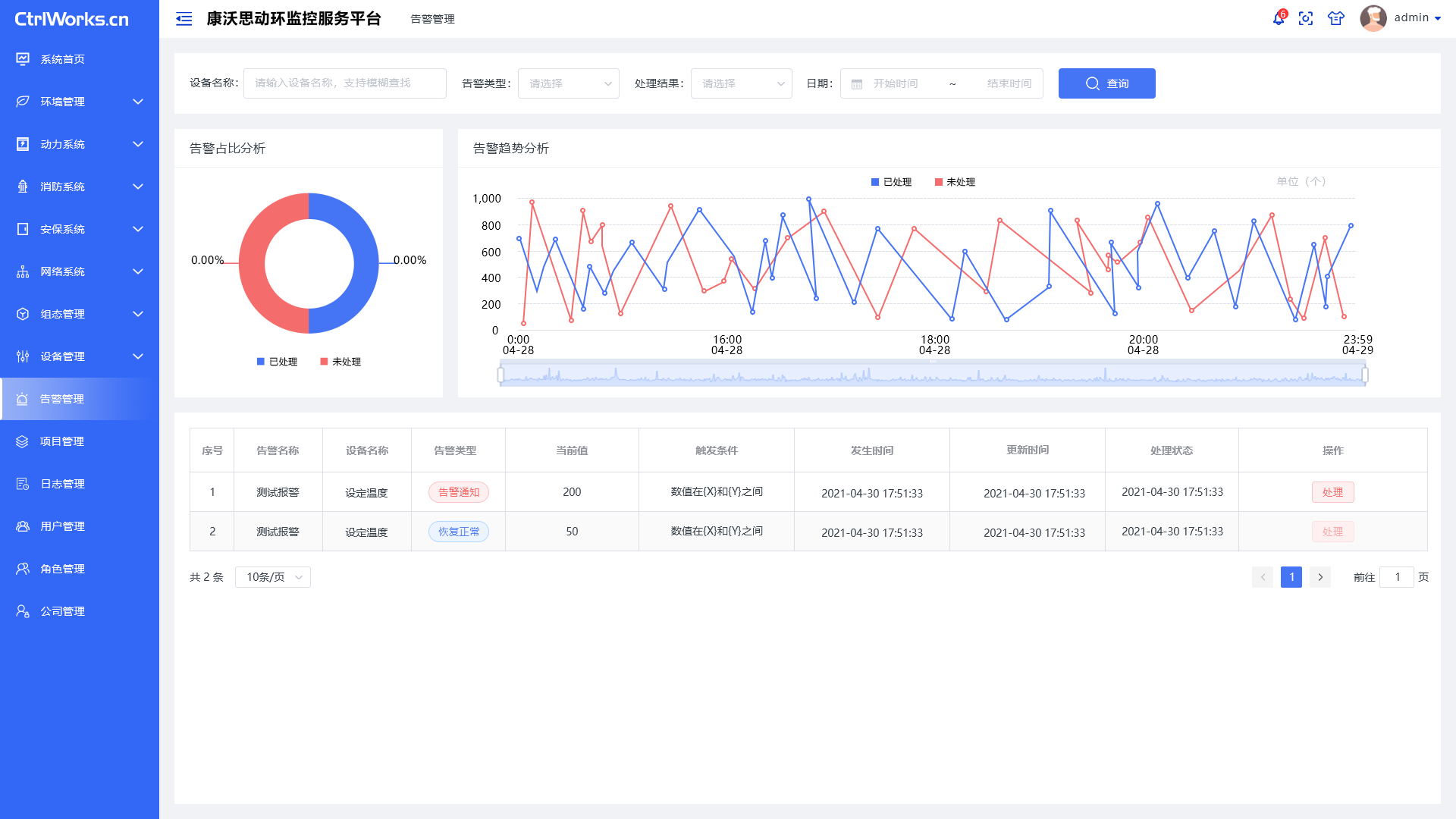Click 用户管理 people icon
This screenshot has height=819, width=1456.
point(23,526)
